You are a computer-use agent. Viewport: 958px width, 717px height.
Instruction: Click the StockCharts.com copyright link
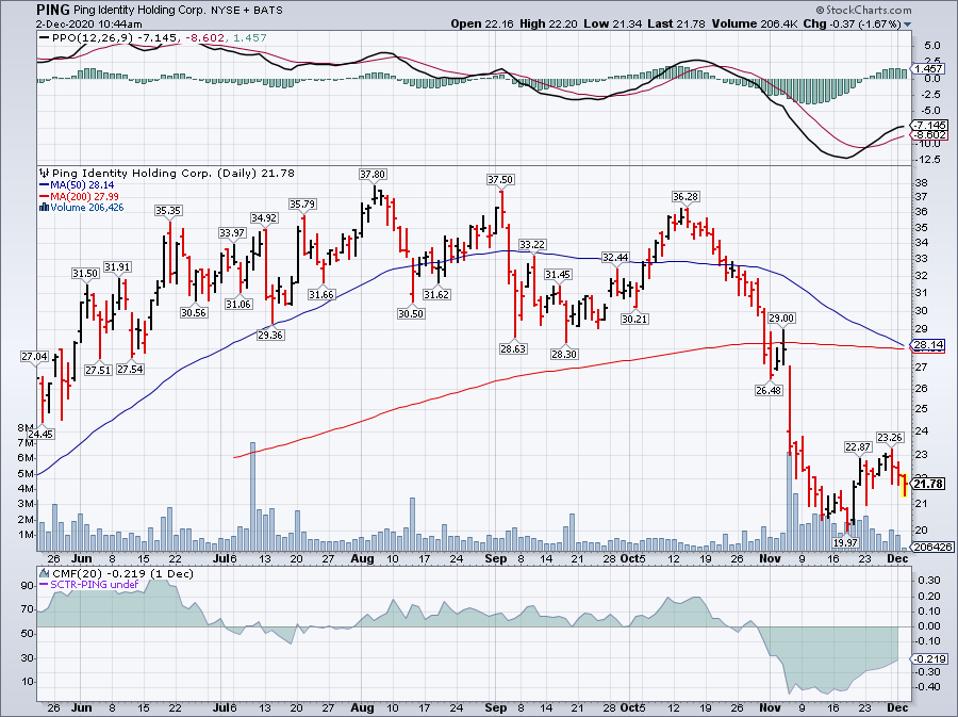[x=863, y=10]
